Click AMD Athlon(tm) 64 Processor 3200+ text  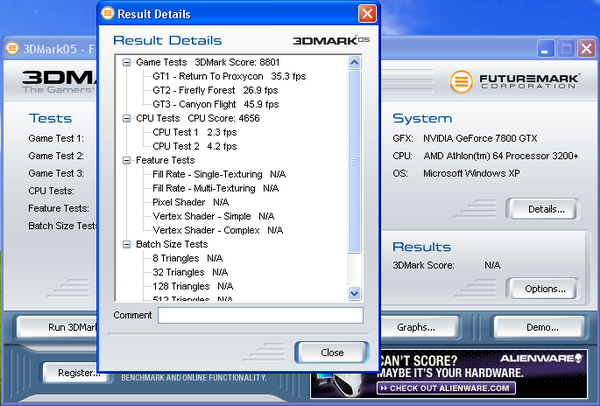pos(501,156)
